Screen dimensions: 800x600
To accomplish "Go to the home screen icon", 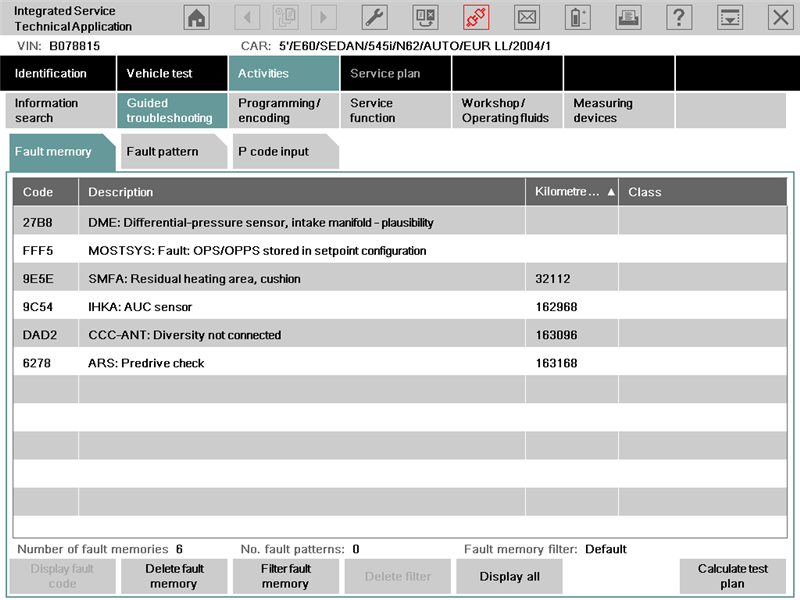I will [196, 18].
